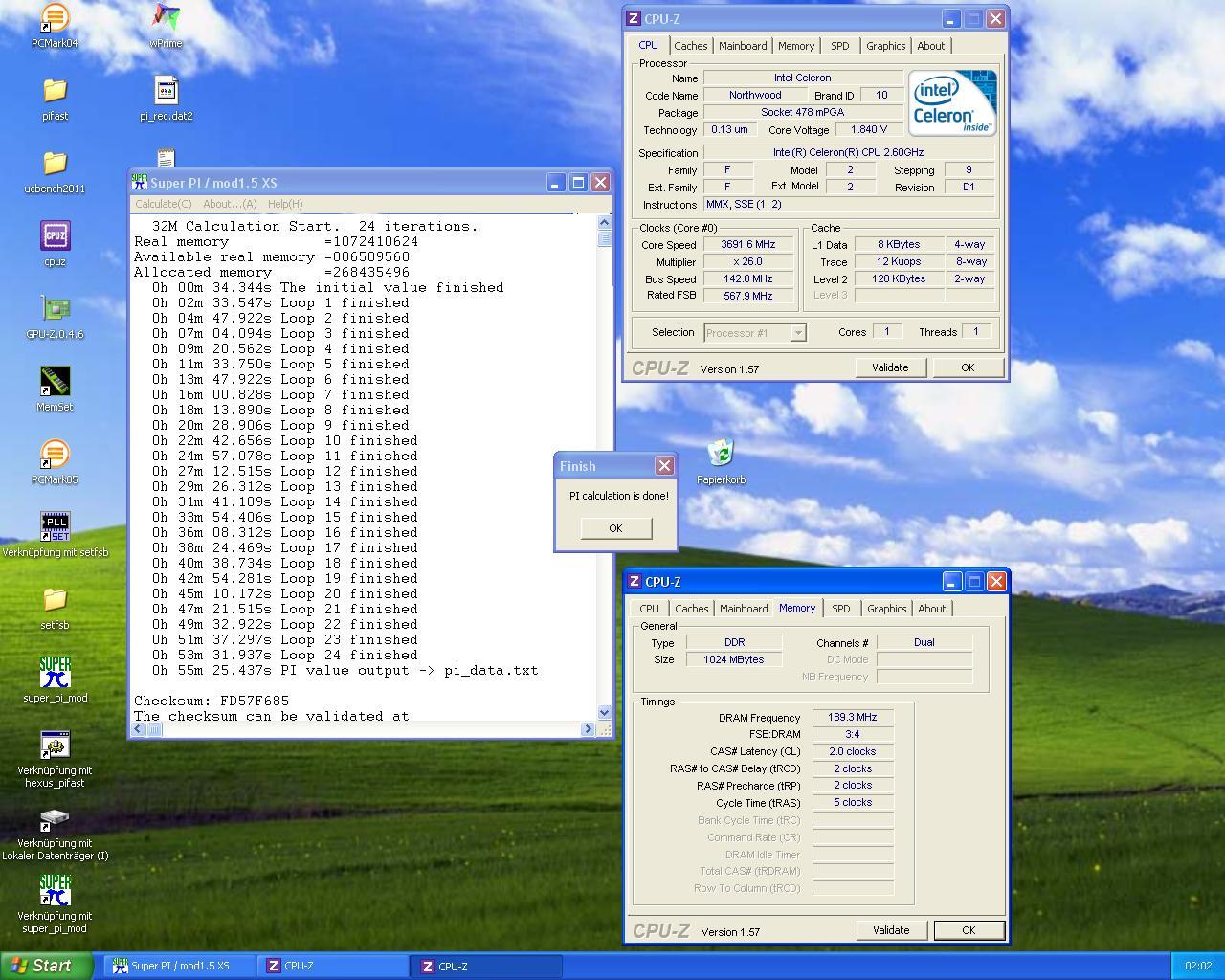Screen dimensions: 1225x980
Task: Click CPU-Z Z icon in Memory window title
Action: [x=634, y=581]
